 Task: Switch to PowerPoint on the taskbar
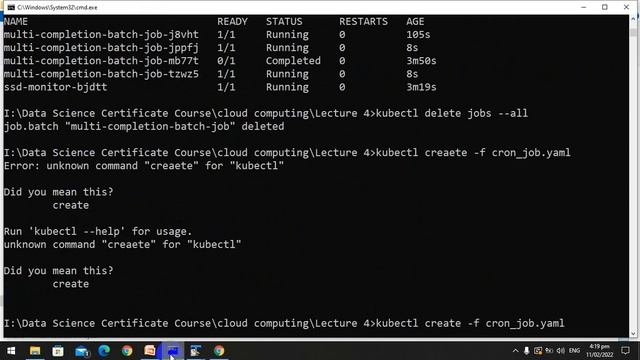(150, 351)
